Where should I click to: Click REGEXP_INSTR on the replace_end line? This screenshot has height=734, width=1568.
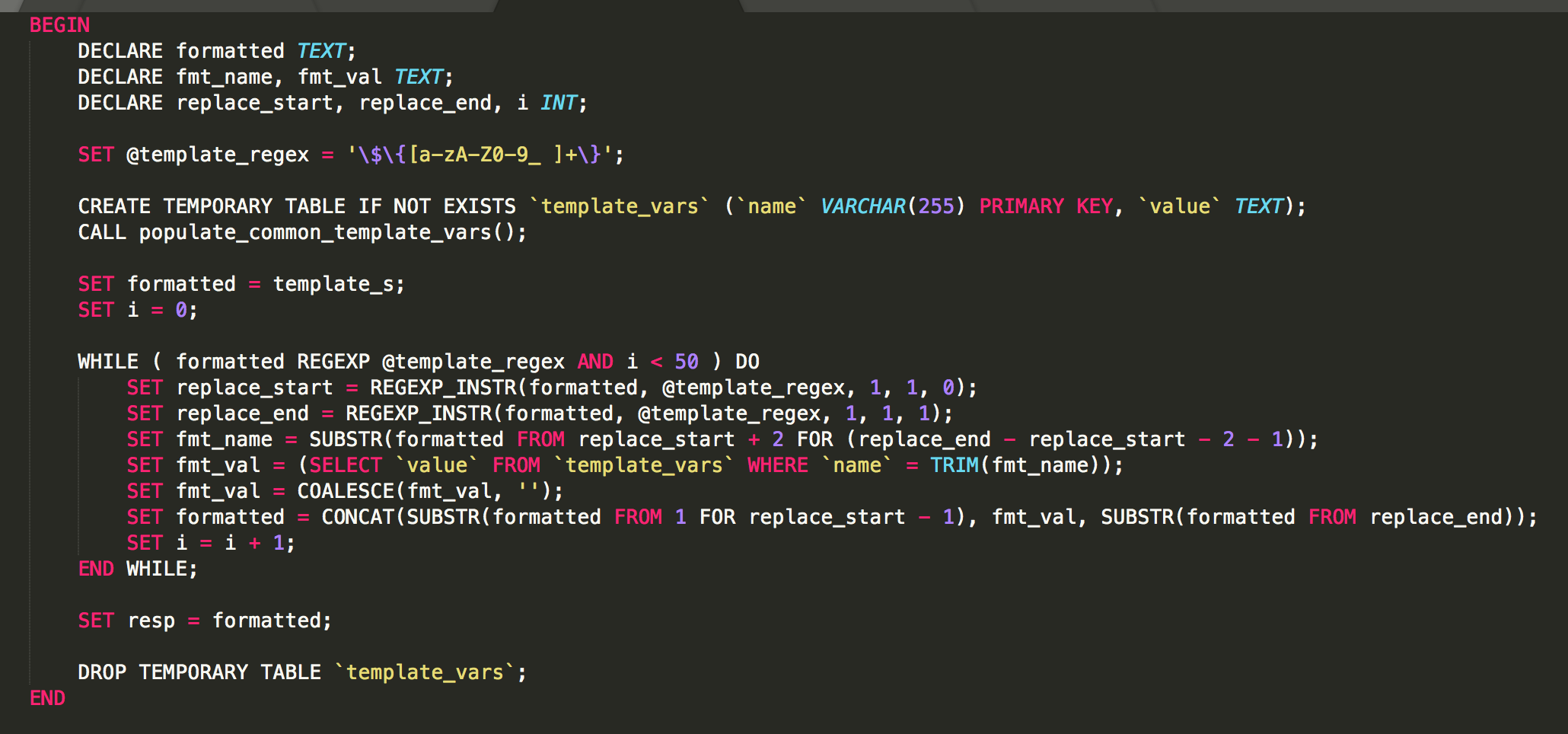[419, 413]
